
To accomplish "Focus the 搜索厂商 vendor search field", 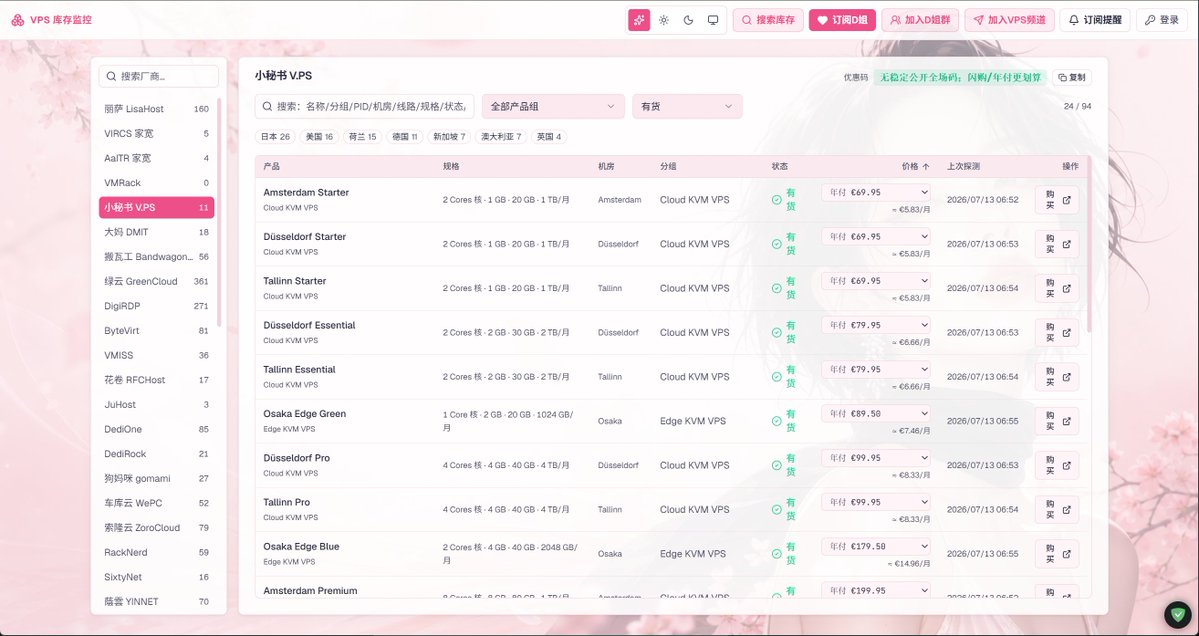I will (158, 76).
